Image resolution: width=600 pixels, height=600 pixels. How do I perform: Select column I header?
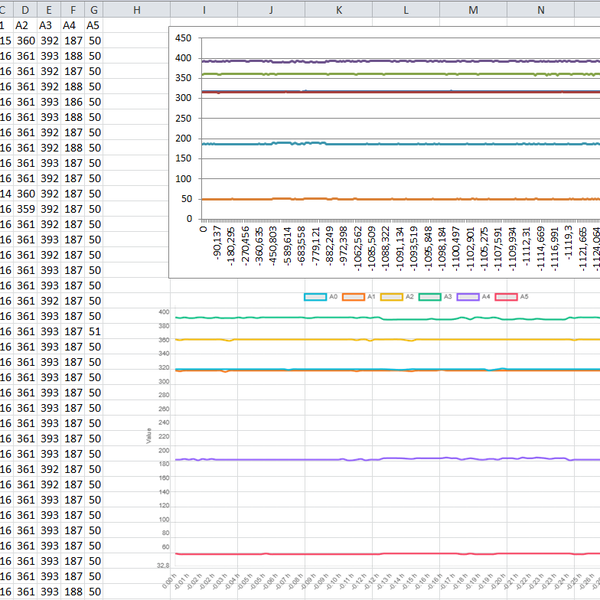point(204,10)
